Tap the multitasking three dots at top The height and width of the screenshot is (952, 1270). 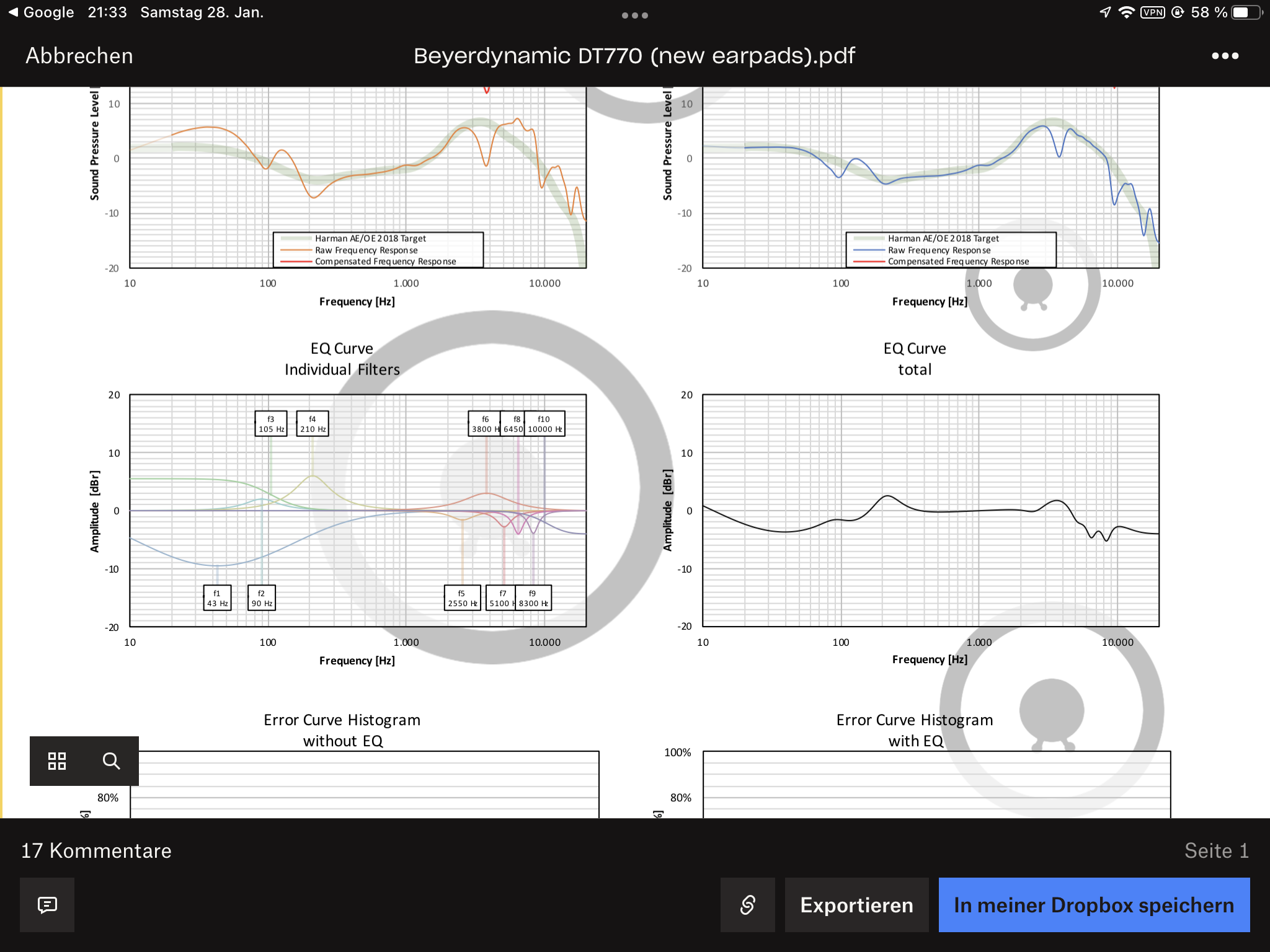pyautogui.click(x=635, y=15)
